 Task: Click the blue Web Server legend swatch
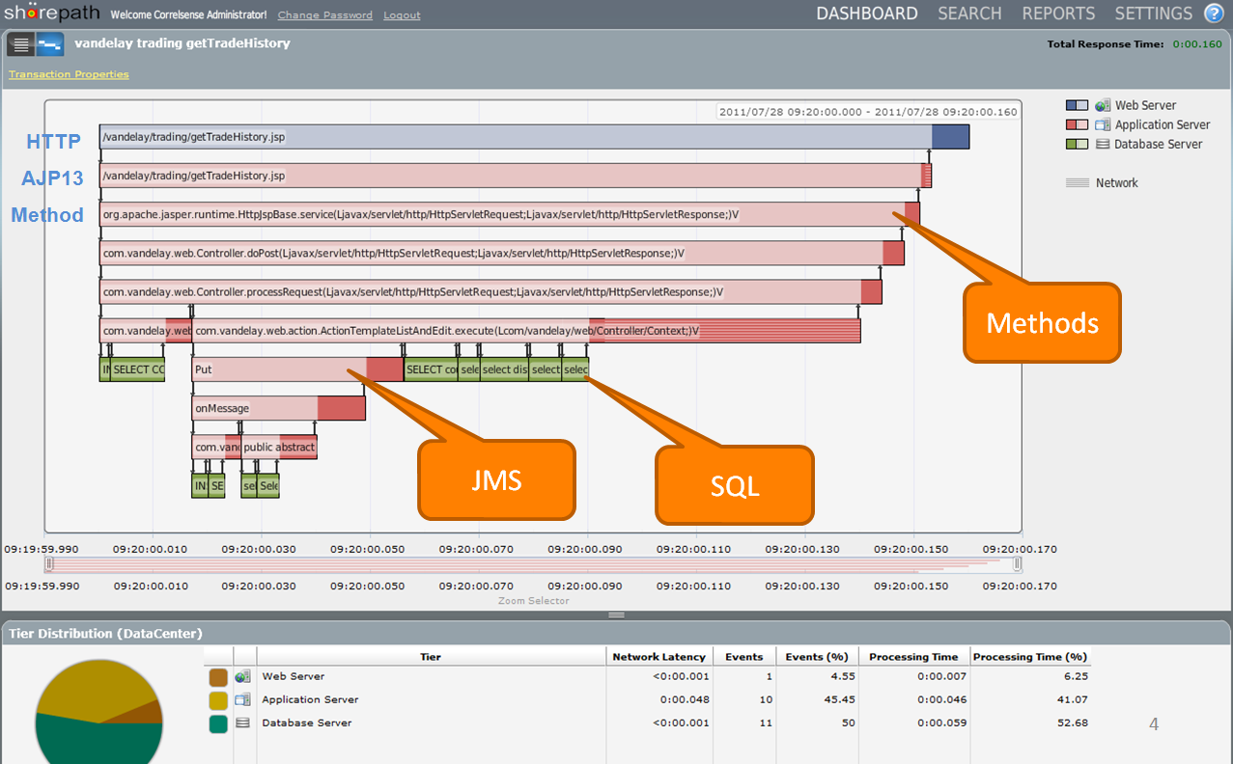1077,105
